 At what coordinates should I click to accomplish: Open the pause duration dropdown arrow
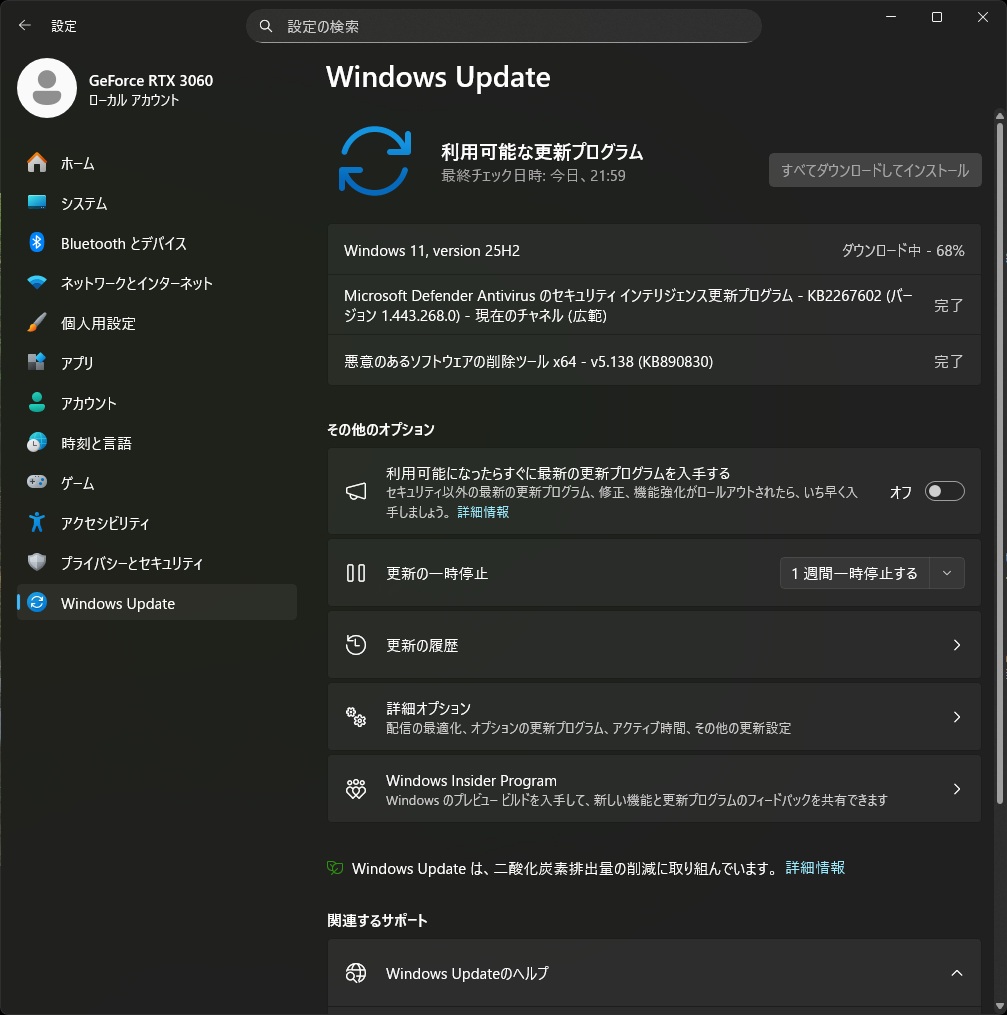coord(947,573)
